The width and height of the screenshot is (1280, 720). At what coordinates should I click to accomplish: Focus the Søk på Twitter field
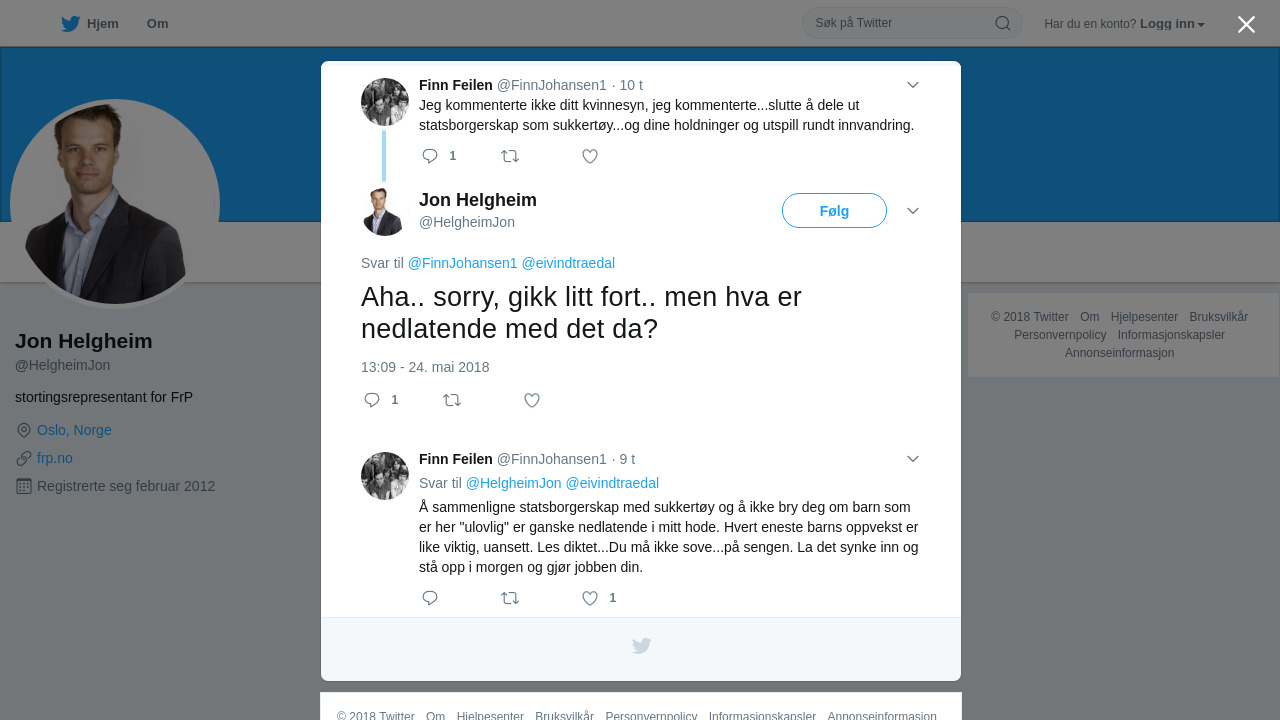[900, 23]
